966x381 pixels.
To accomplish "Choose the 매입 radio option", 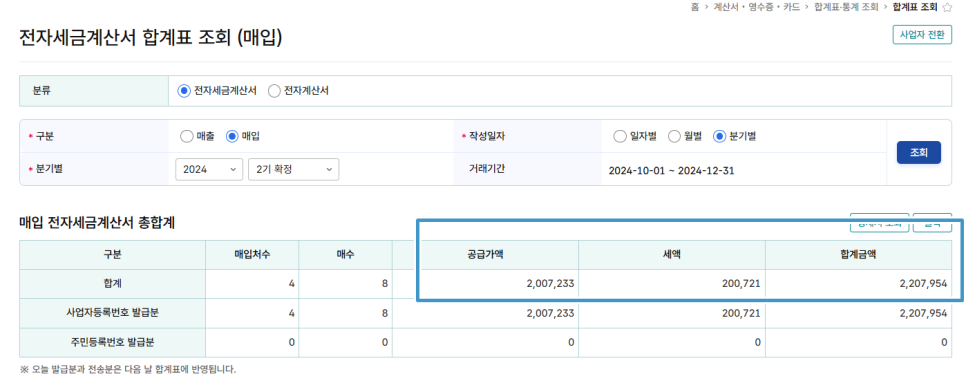I will coord(232,136).
